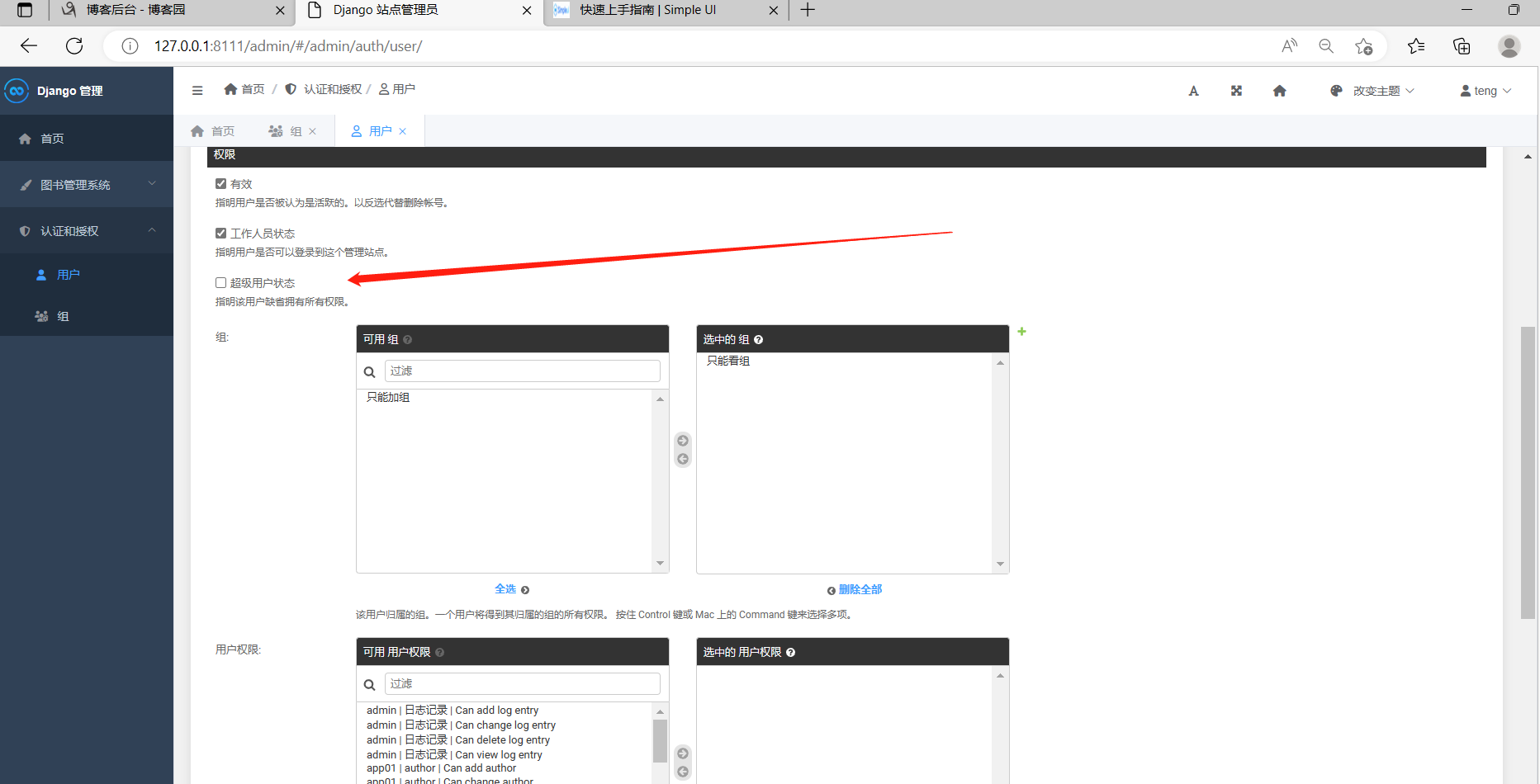1540x784 pixels.
Task: Click the help icon beside 可用 用户权限
Action: 439,653
